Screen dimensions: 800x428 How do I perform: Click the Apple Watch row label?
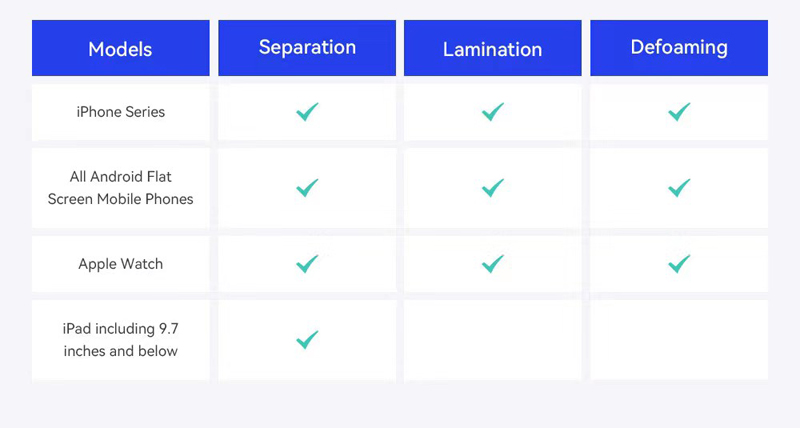pos(120,264)
